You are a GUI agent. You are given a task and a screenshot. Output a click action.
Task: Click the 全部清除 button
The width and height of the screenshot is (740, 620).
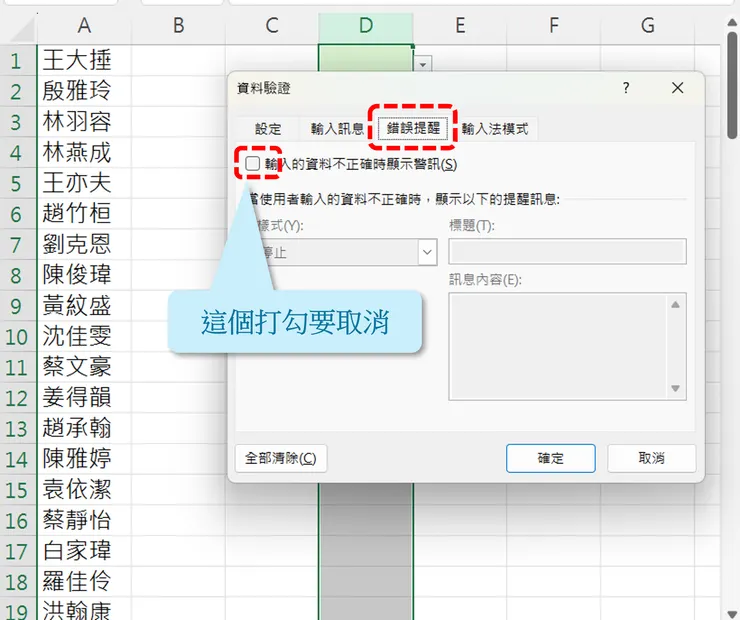coord(281,458)
